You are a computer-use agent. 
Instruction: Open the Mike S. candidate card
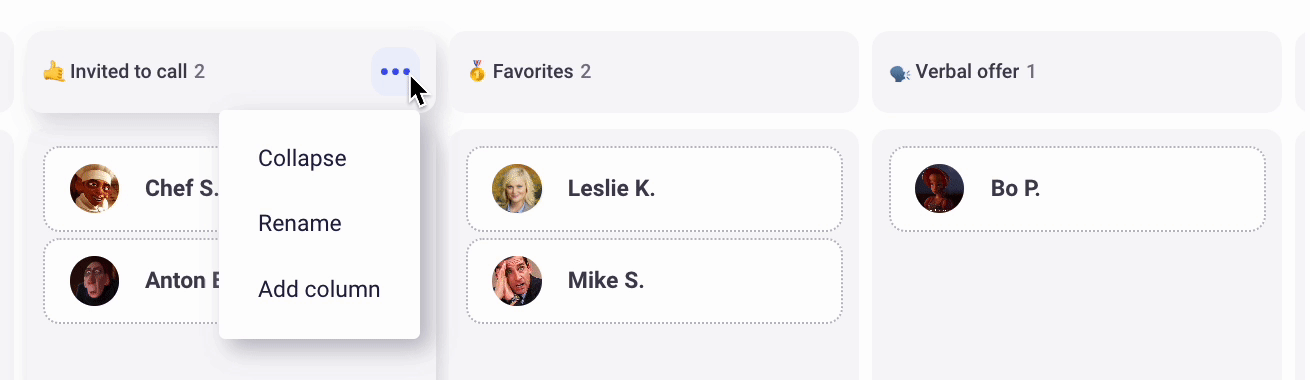click(x=655, y=281)
